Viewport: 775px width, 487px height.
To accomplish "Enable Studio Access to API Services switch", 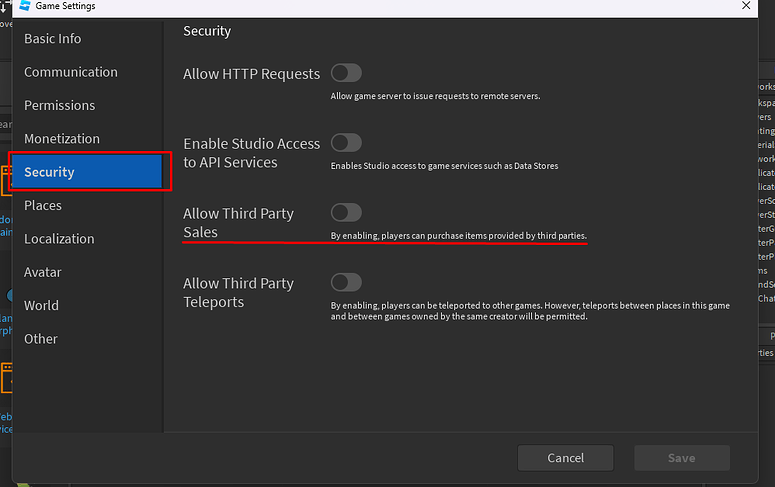I will 346,143.
